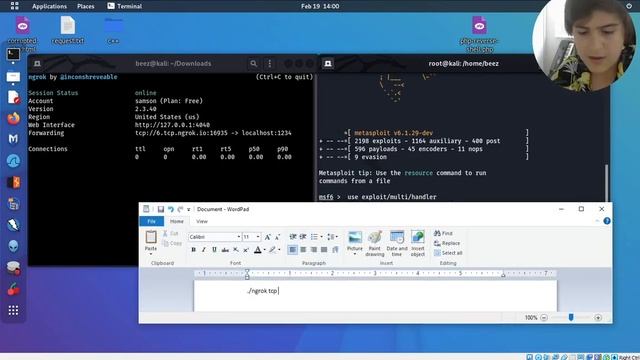Justify paragraph text
Image resolution: width=640 pixels, height=360 pixels.
[324, 249]
